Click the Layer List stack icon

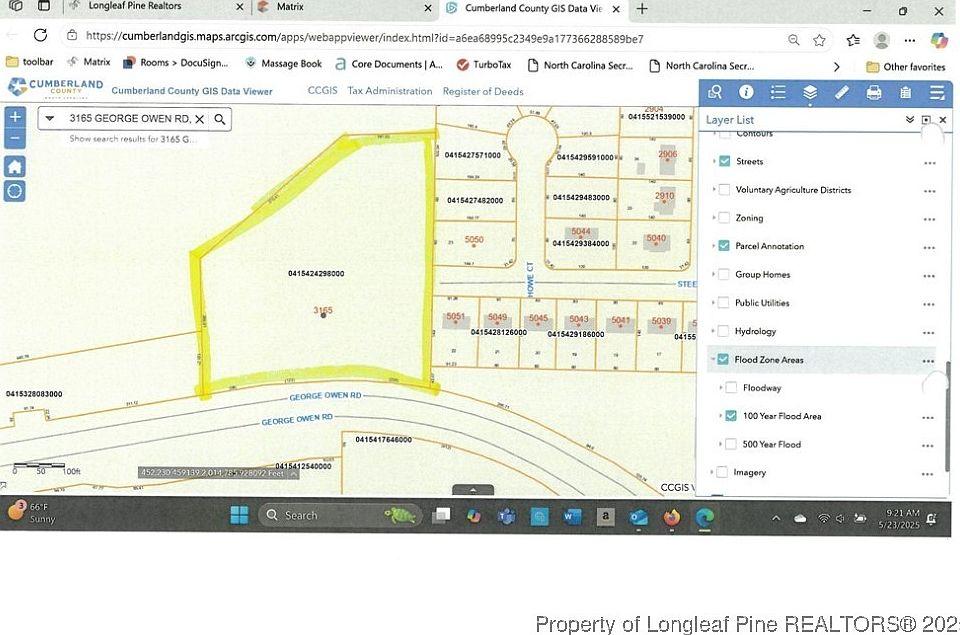pyautogui.click(x=810, y=92)
